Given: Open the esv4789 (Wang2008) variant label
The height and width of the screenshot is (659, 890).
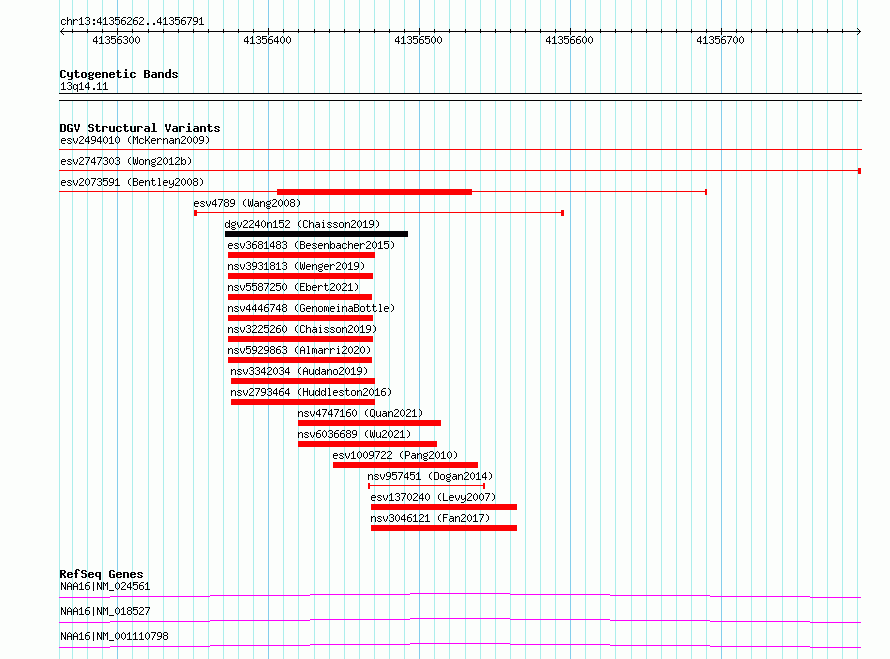Looking at the screenshot, I should click(247, 203).
